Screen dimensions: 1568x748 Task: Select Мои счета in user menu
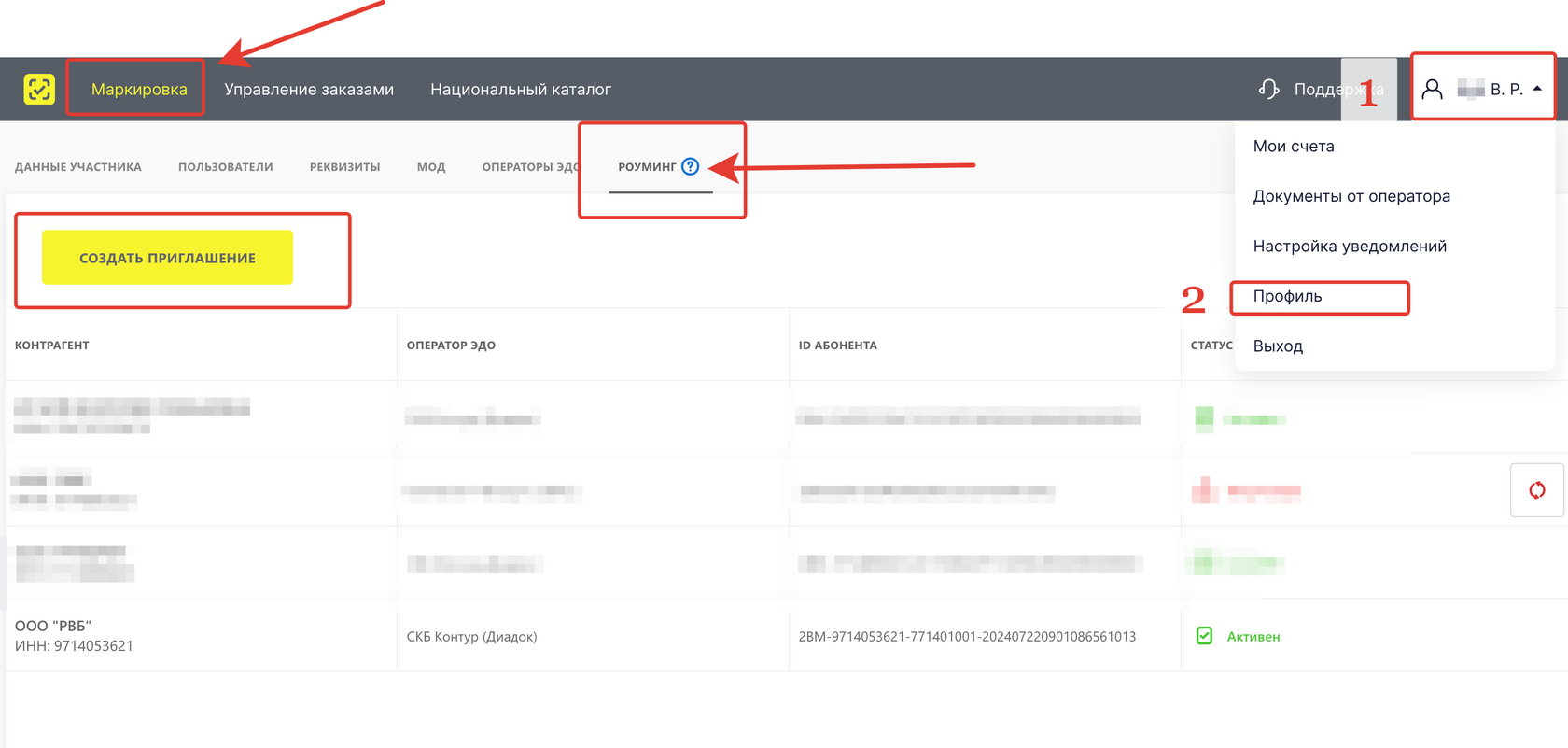click(1294, 147)
